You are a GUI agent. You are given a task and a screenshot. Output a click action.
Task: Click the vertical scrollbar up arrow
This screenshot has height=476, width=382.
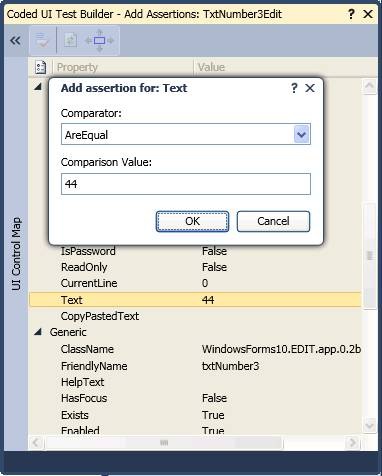pos(369,86)
